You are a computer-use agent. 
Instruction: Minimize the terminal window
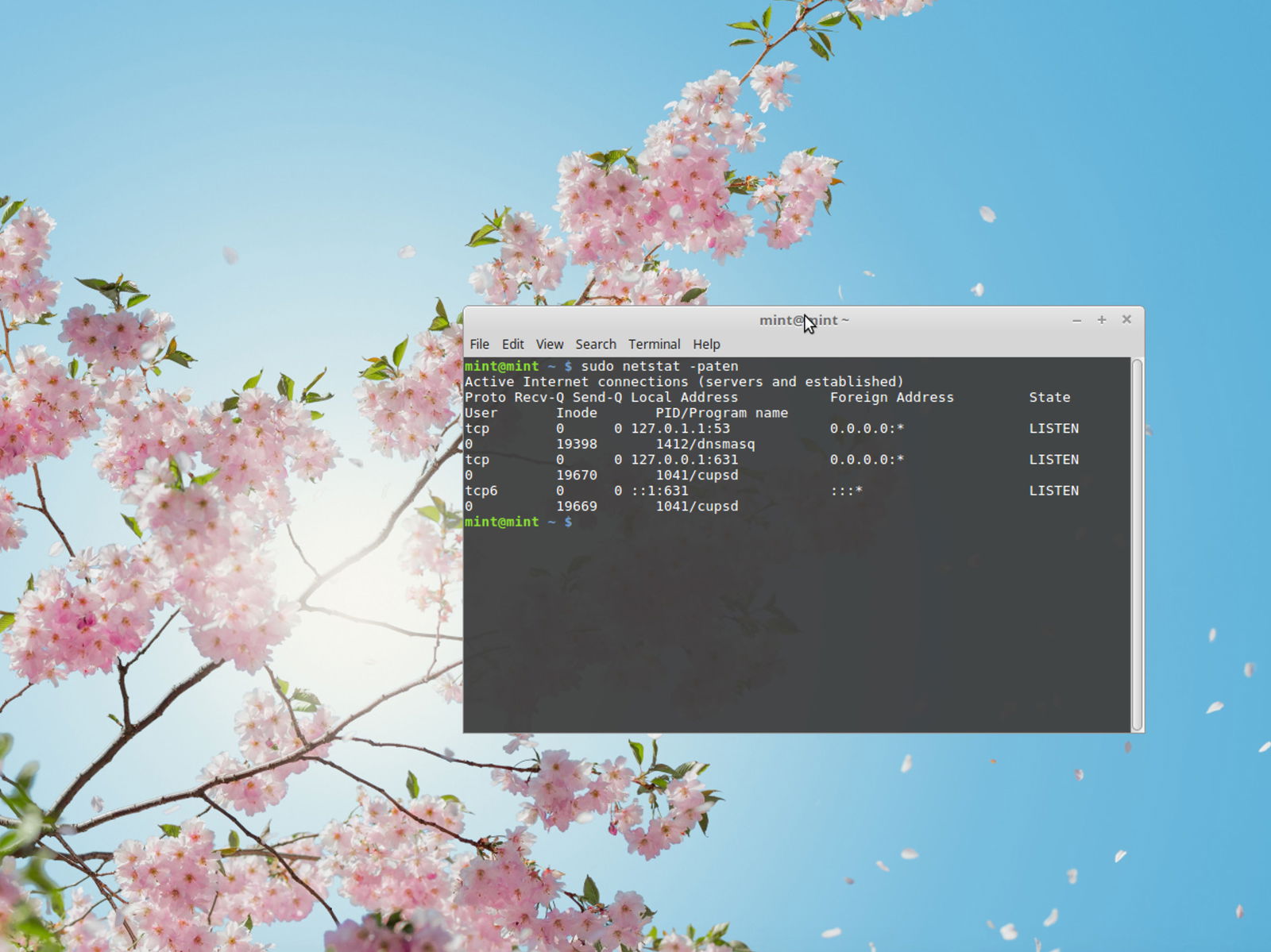click(x=1076, y=320)
